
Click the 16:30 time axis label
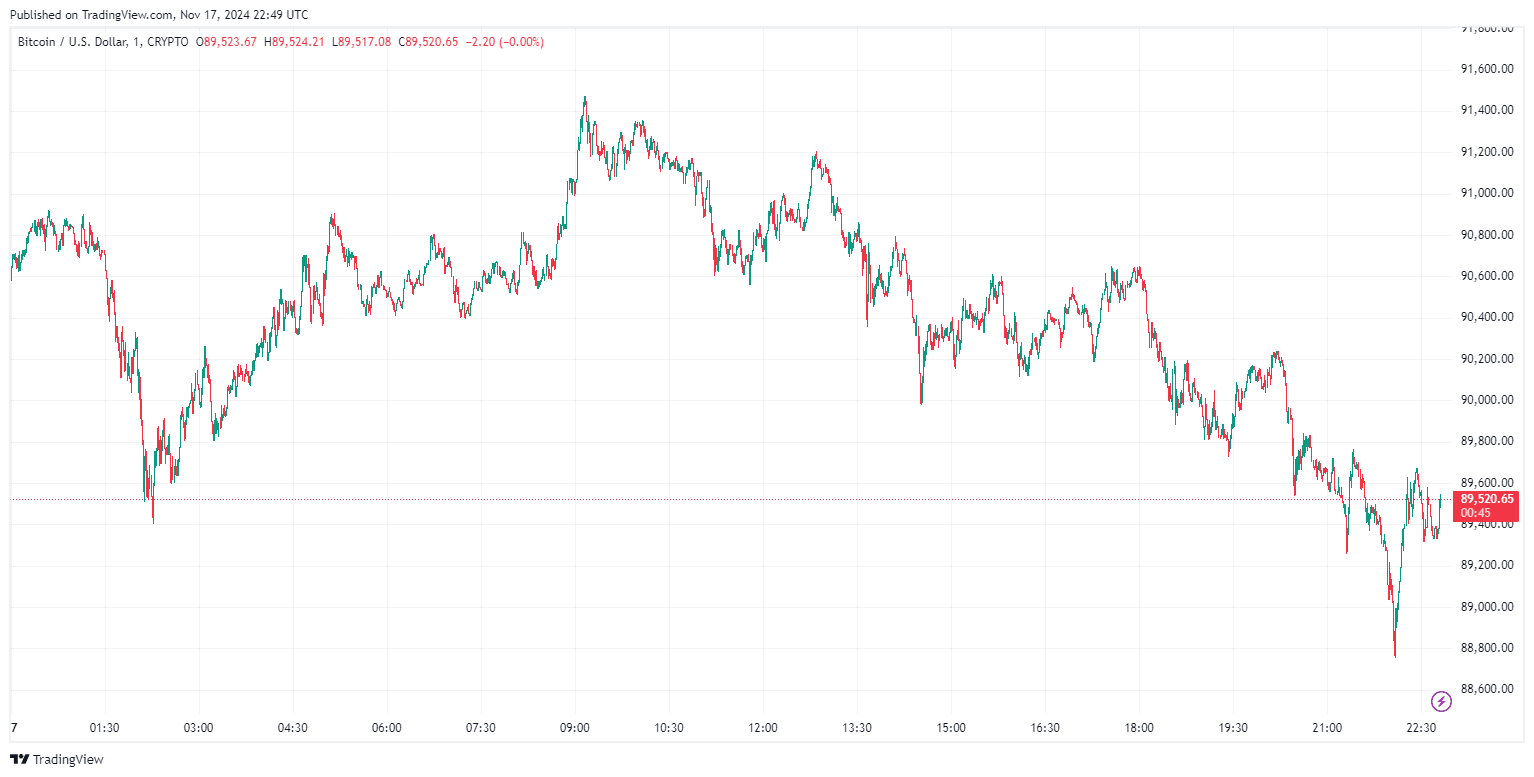pos(1045,728)
